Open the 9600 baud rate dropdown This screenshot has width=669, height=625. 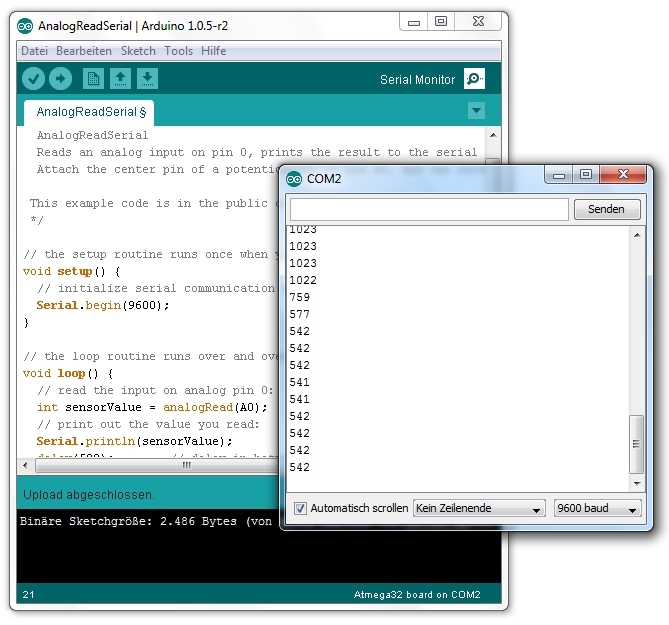[597, 508]
